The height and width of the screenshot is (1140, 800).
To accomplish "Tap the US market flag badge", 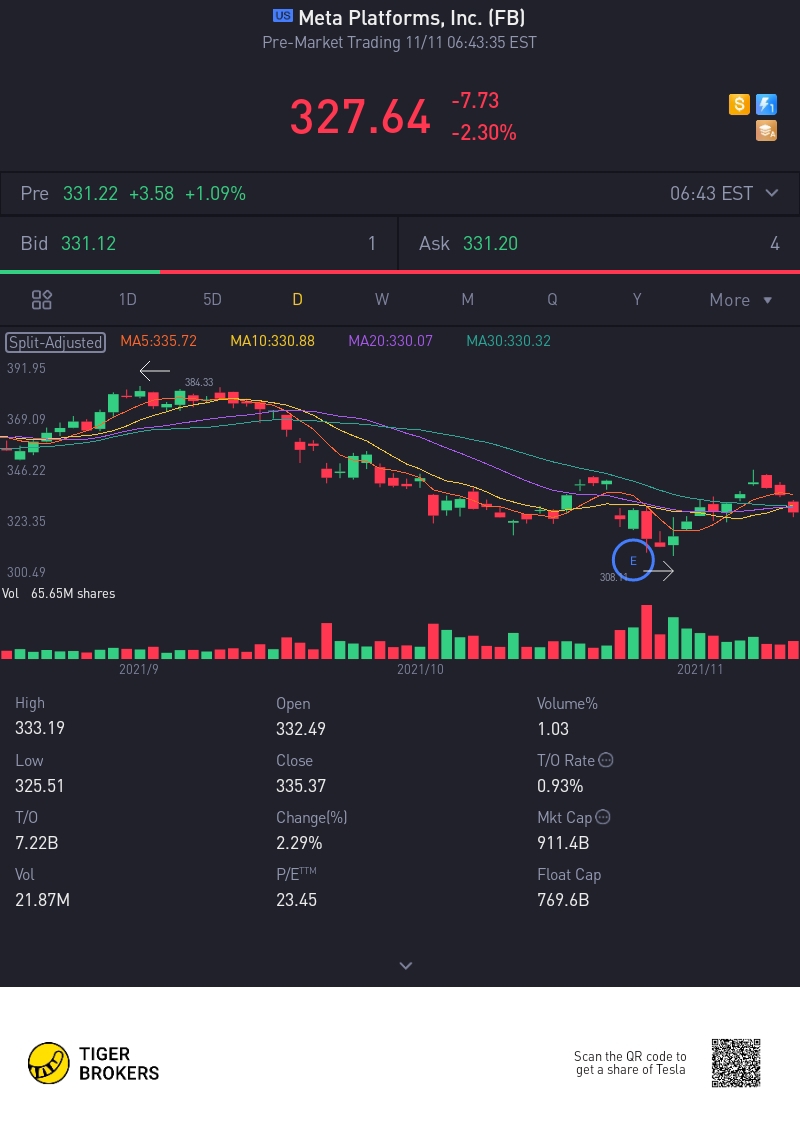I will [x=283, y=15].
